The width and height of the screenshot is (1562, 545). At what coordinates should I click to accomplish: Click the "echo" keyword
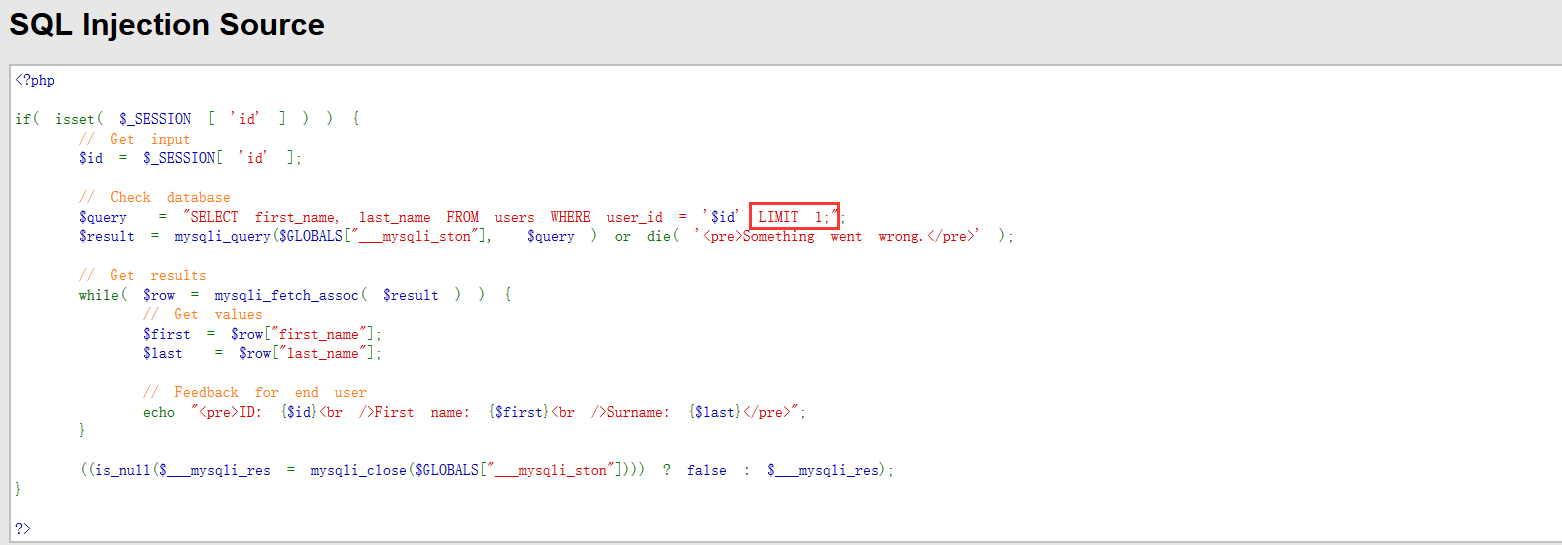[x=159, y=412]
